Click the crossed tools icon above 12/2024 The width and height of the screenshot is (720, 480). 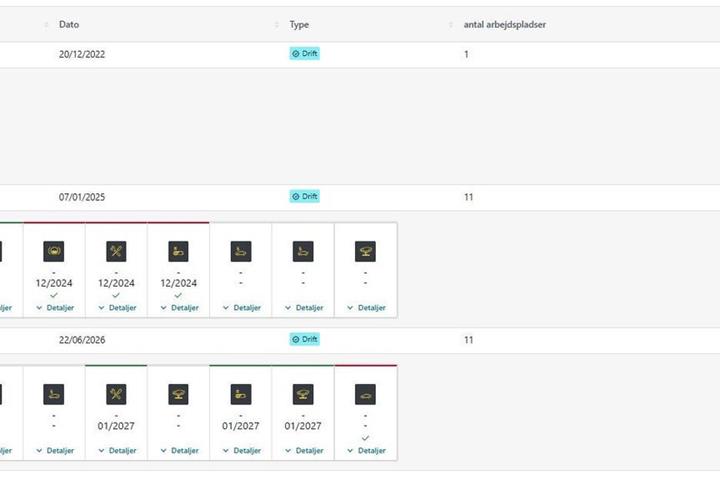point(116,251)
